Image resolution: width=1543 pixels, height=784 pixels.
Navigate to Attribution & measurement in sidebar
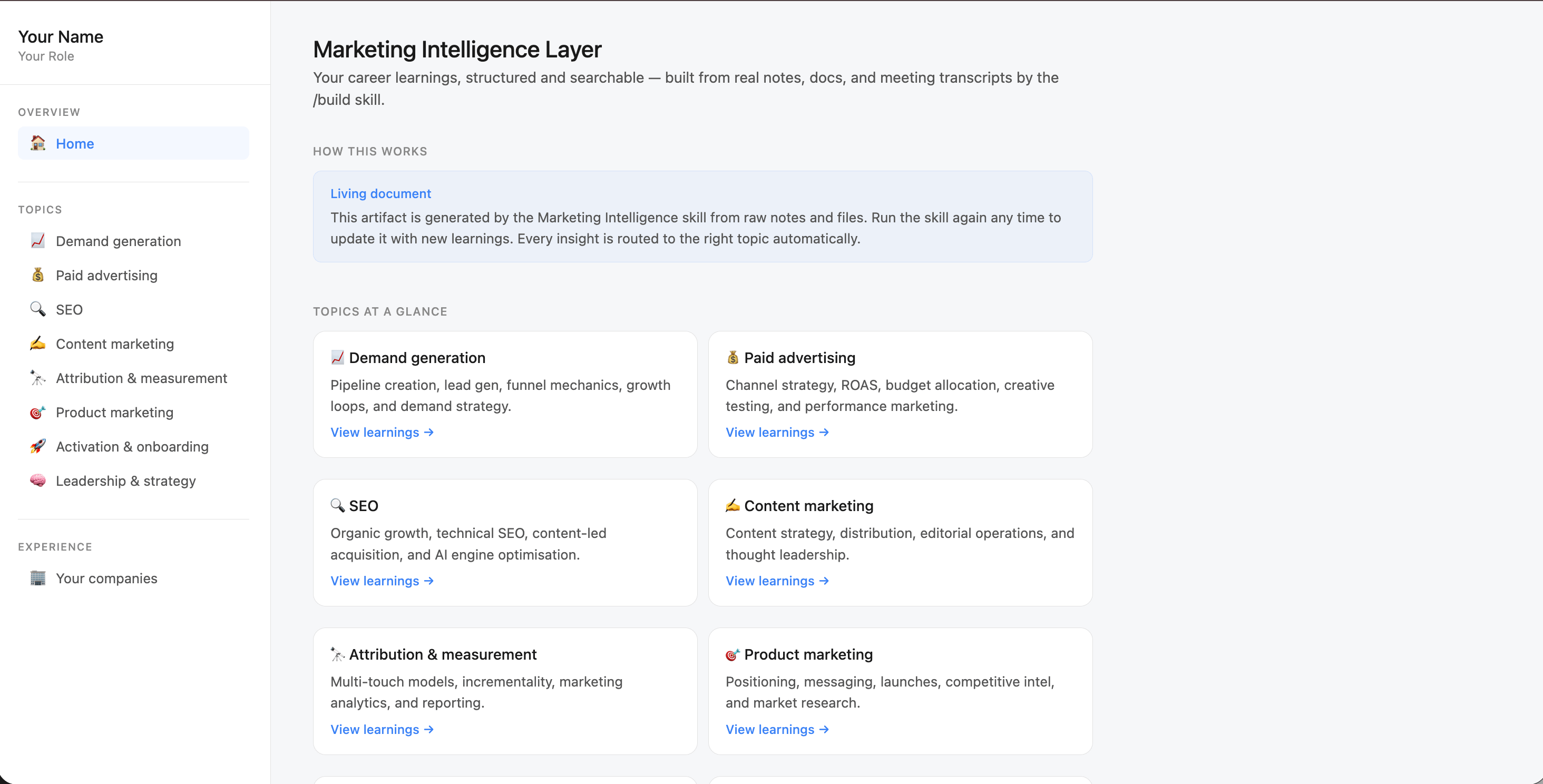[x=133, y=378]
